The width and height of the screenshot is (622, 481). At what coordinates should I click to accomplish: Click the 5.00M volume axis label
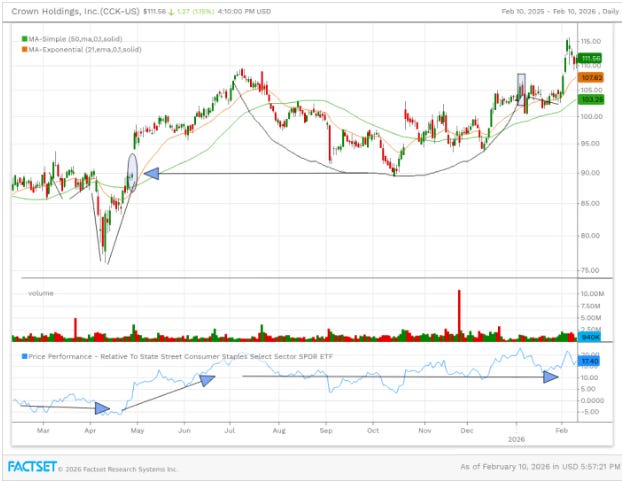pos(591,318)
